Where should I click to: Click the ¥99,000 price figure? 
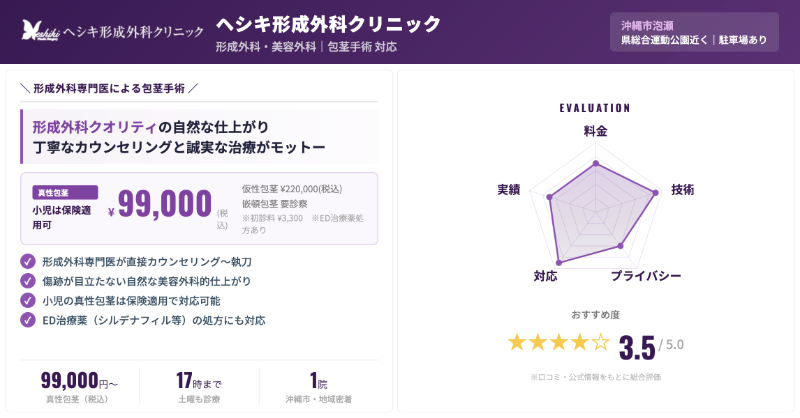[x=165, y=203]
